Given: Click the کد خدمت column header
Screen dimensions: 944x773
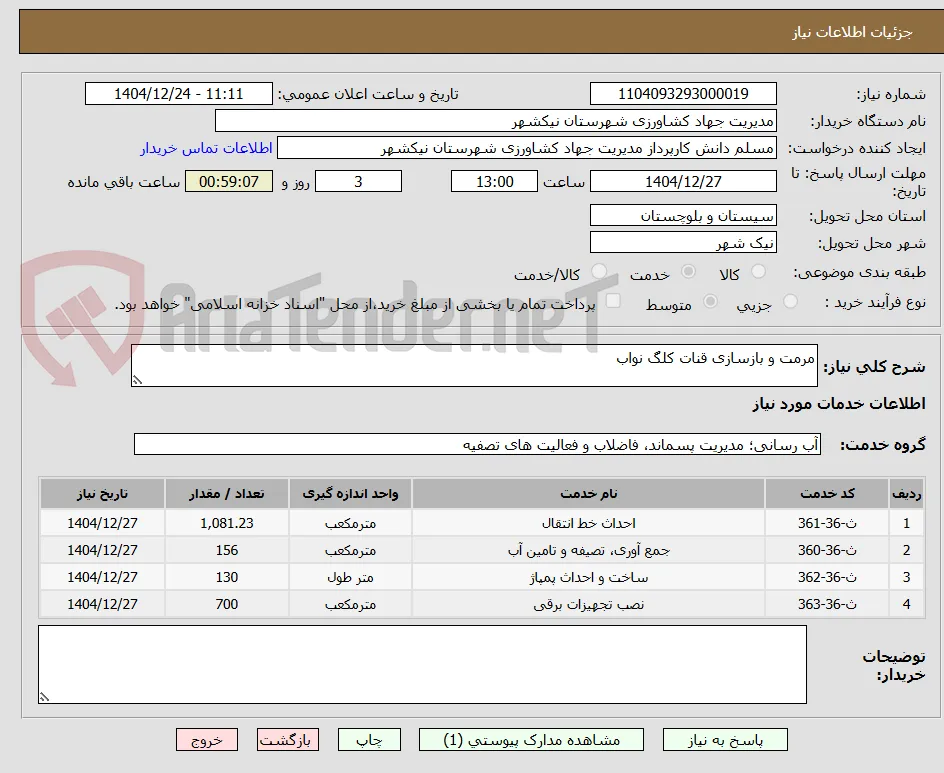Looking at the screenshot, I should coord(827,494).
